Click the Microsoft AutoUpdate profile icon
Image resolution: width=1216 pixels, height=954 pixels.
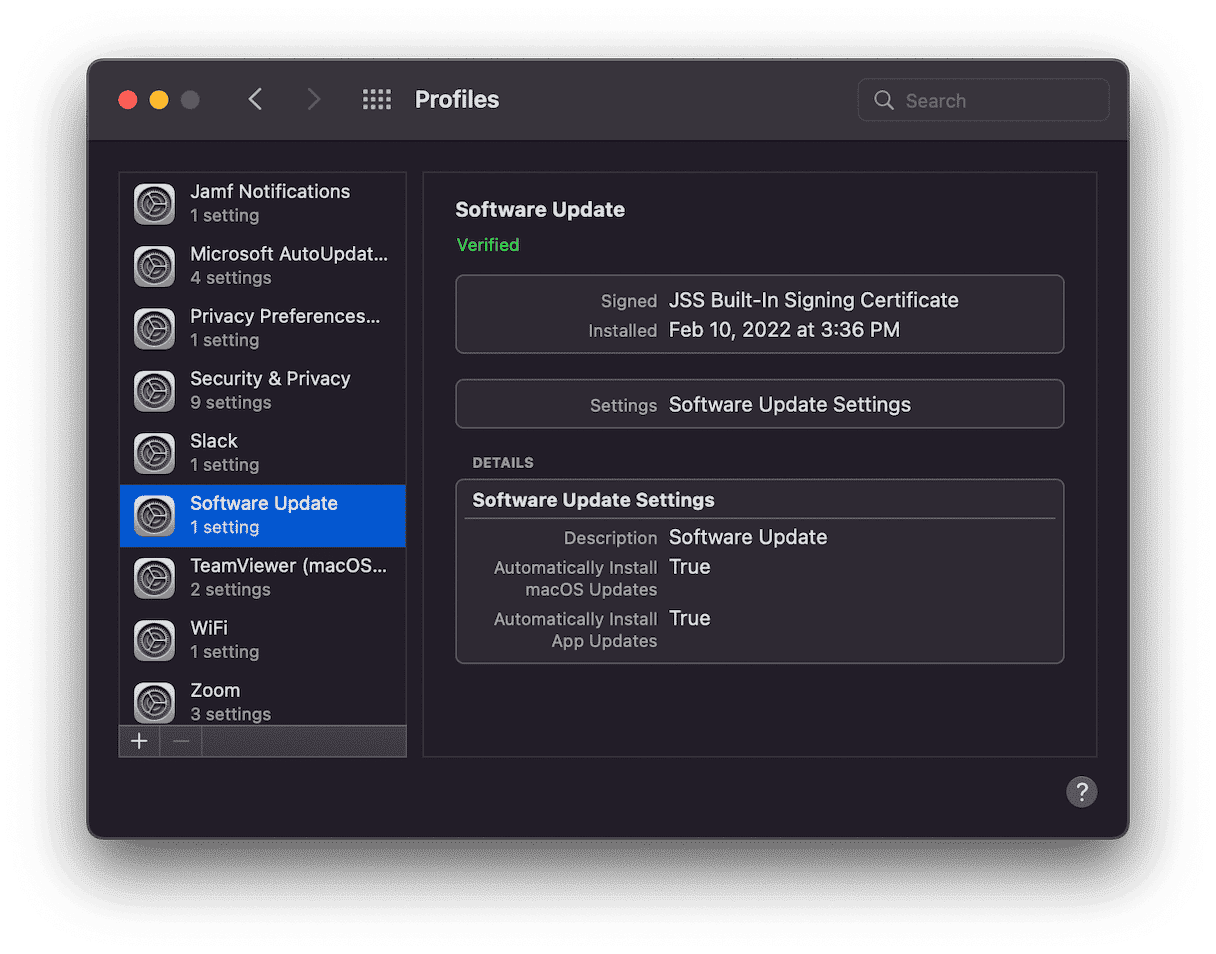coord(154,266)
